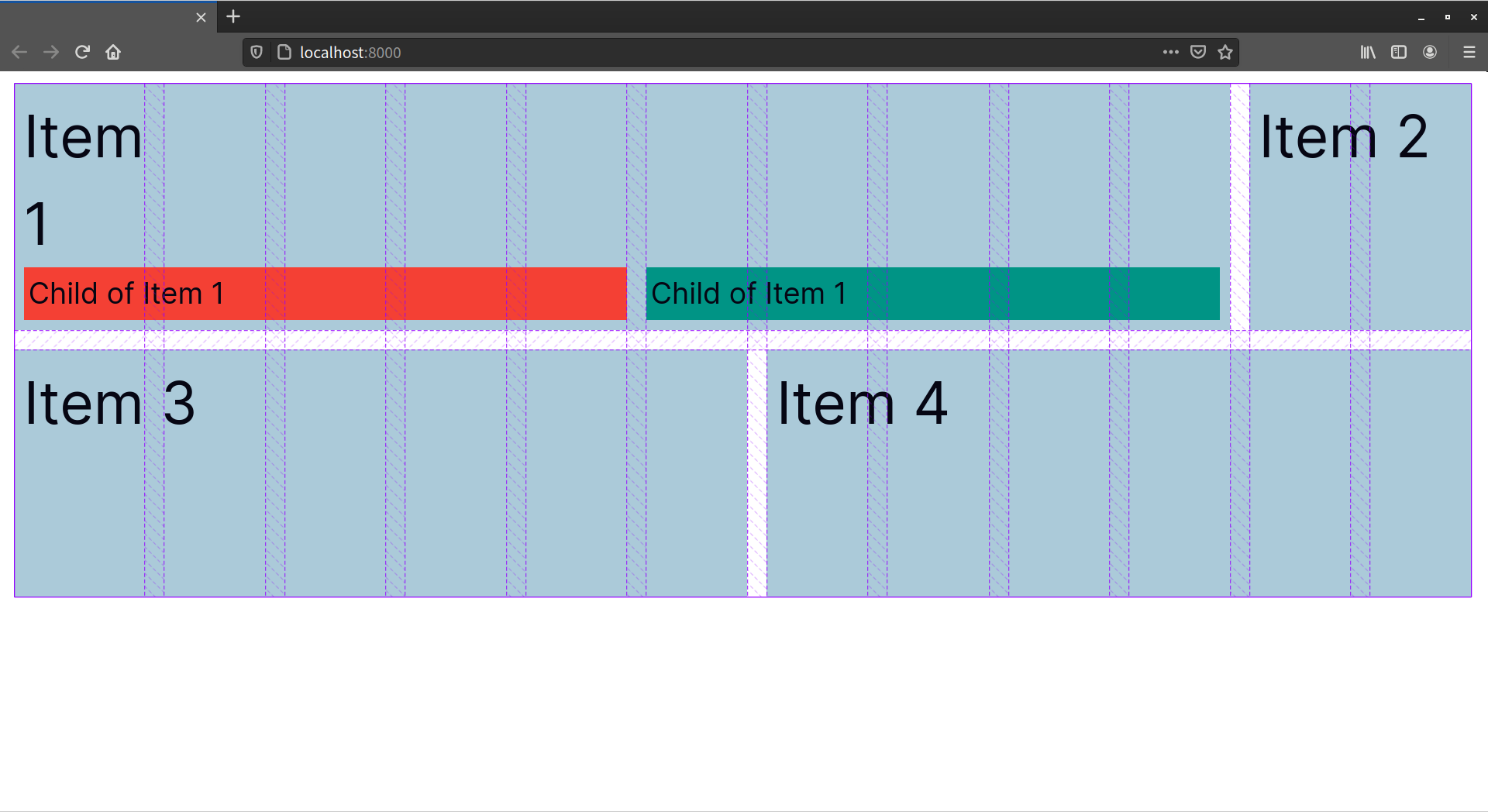This screenshot has width=1488, height=812.
Task: Click the red Child of Item 1 block
Action: point(325,293)
